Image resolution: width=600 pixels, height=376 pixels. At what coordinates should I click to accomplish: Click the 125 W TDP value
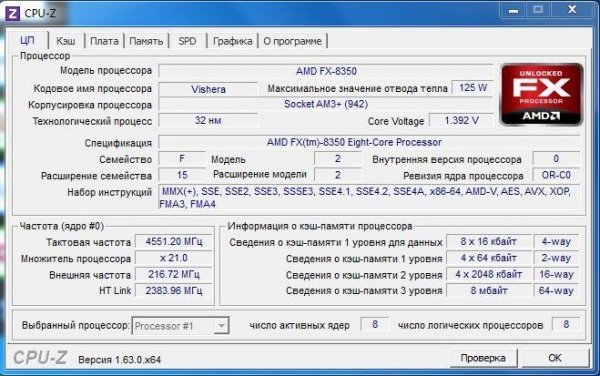tap(473, 88)
